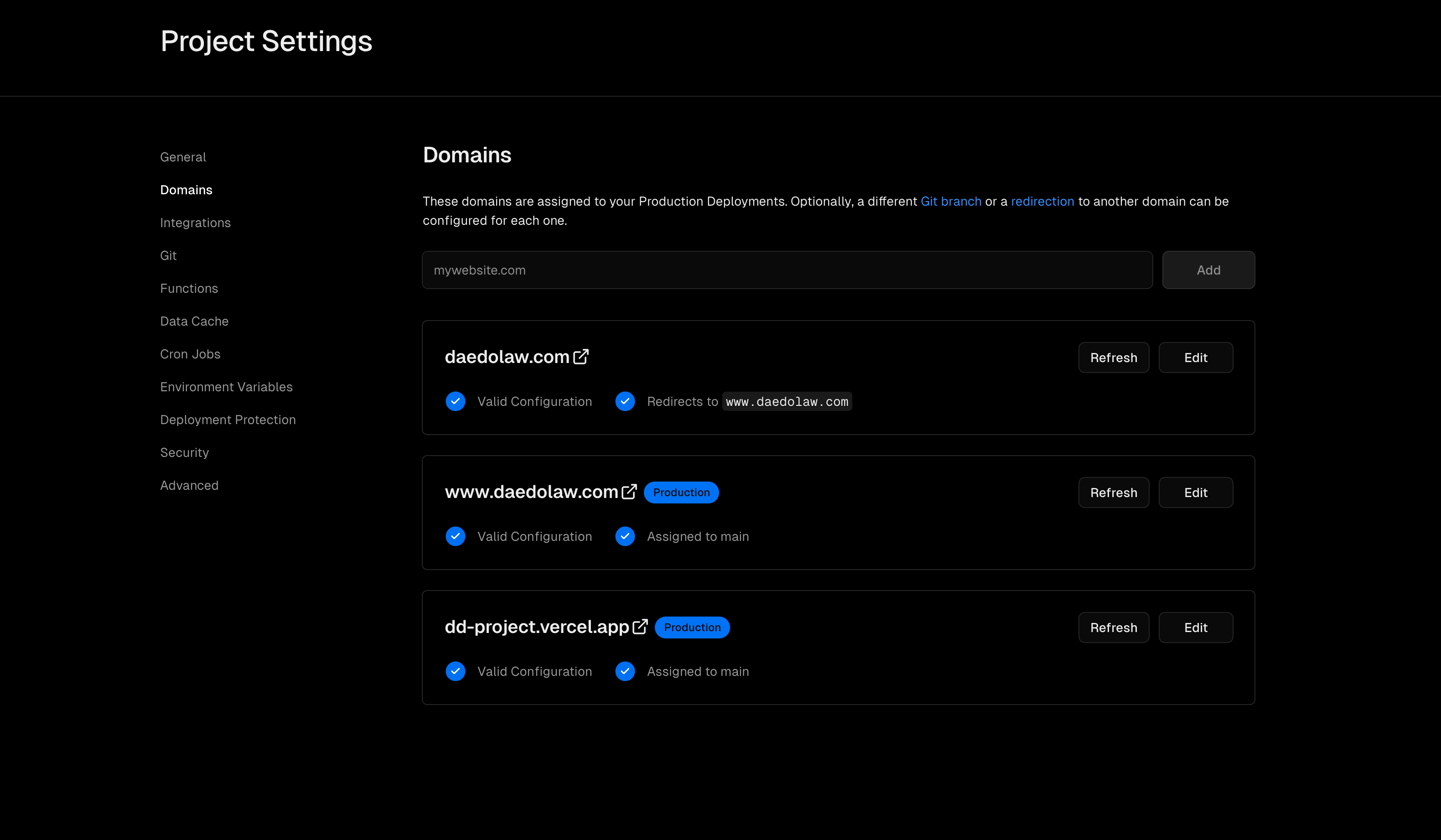
Task: Focus the mywebsite.com domain input
Action: pos(788,270)
